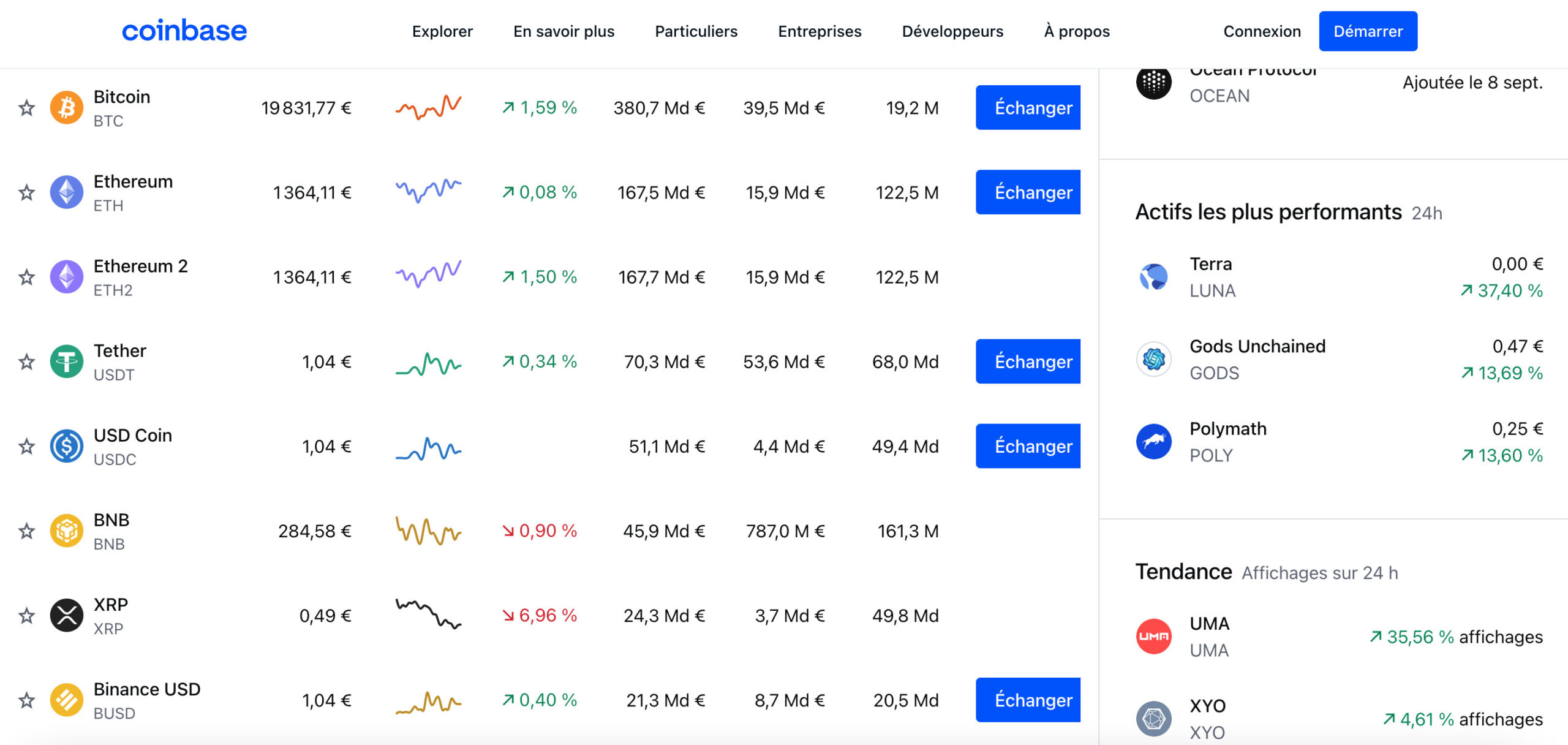1568x745 pixels.
Task: Click the Bitcoin coin icon
Action: click(x=67, y=108)
